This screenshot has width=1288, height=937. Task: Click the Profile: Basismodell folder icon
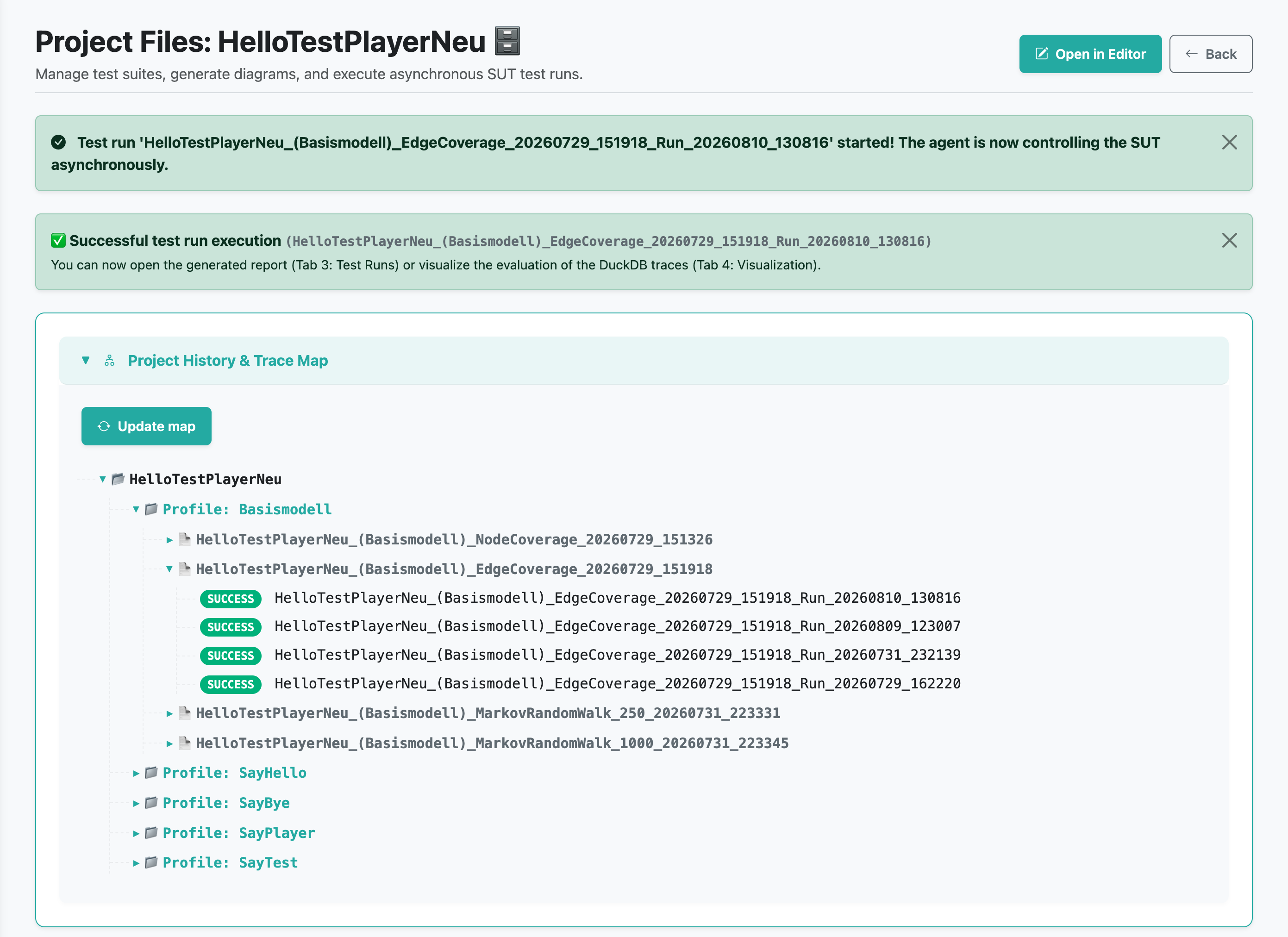pyautogui.click(x=151, y=509)
